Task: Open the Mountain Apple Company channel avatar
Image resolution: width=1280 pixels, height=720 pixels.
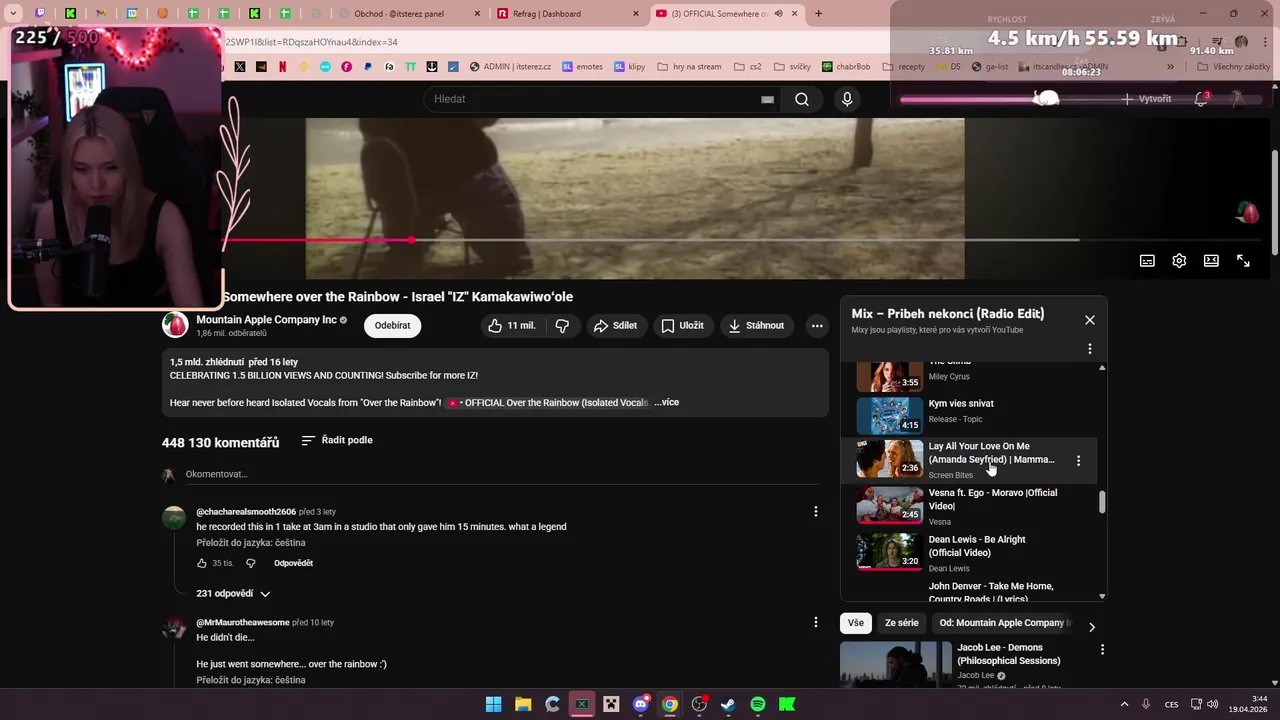Action: point(175,325)
